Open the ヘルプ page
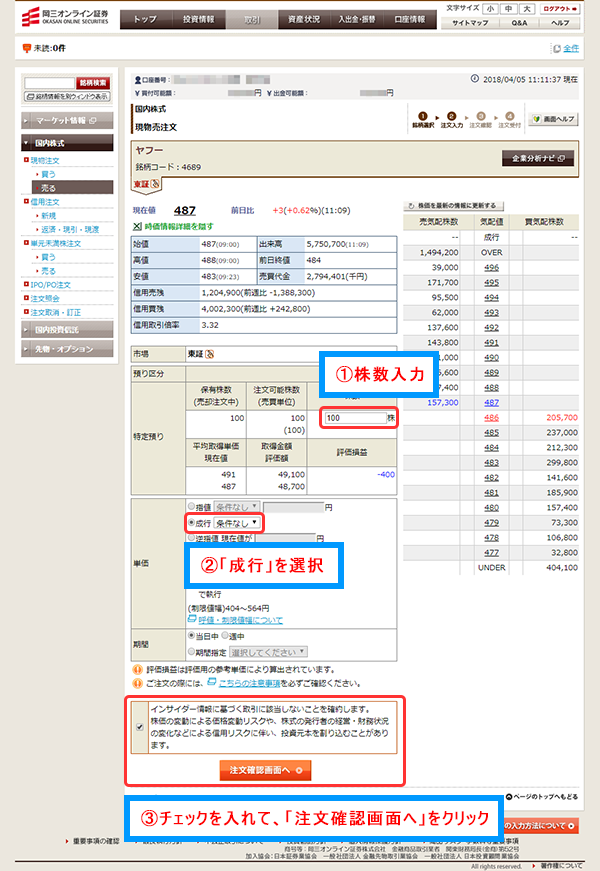 pyautogui.click(x=560, y=23)
